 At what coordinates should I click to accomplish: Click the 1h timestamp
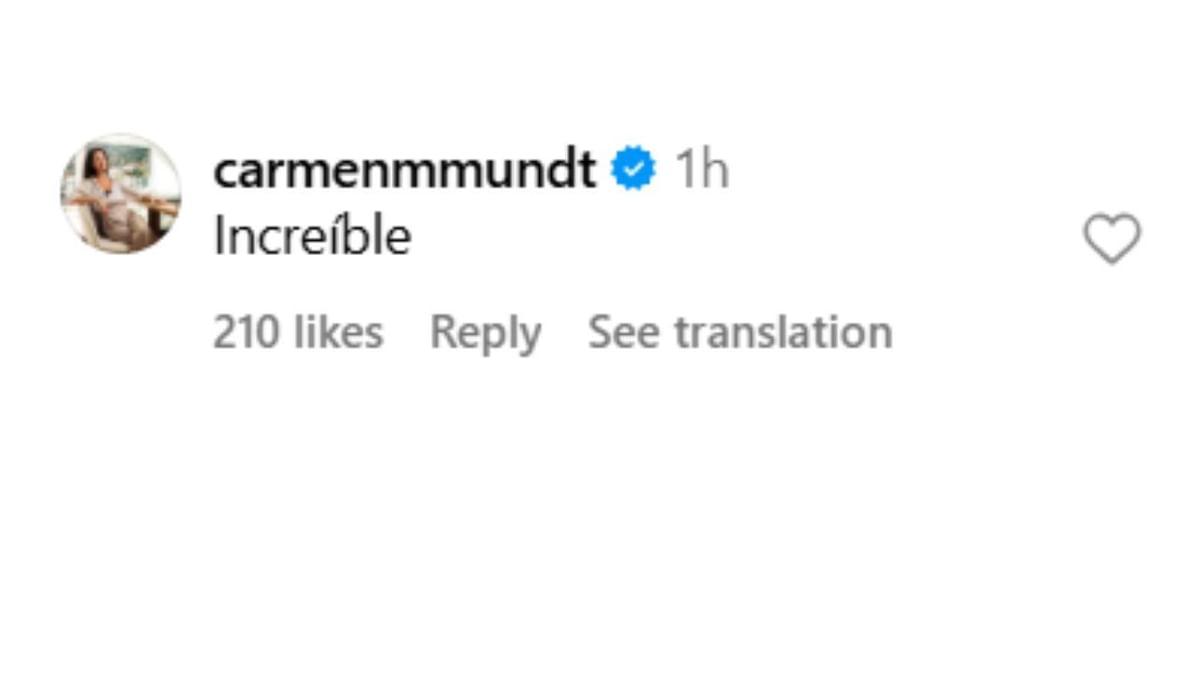click(x=702, y=169)
